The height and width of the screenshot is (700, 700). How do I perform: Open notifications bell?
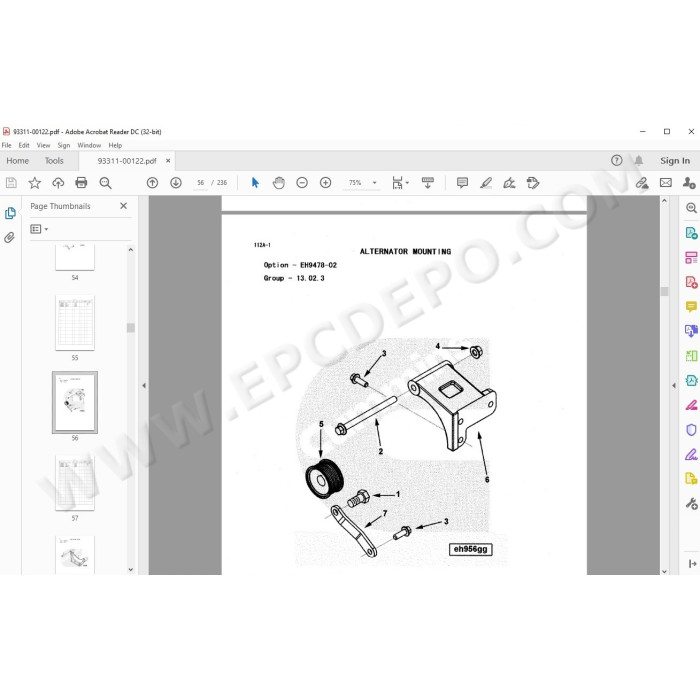click(639, 160)
